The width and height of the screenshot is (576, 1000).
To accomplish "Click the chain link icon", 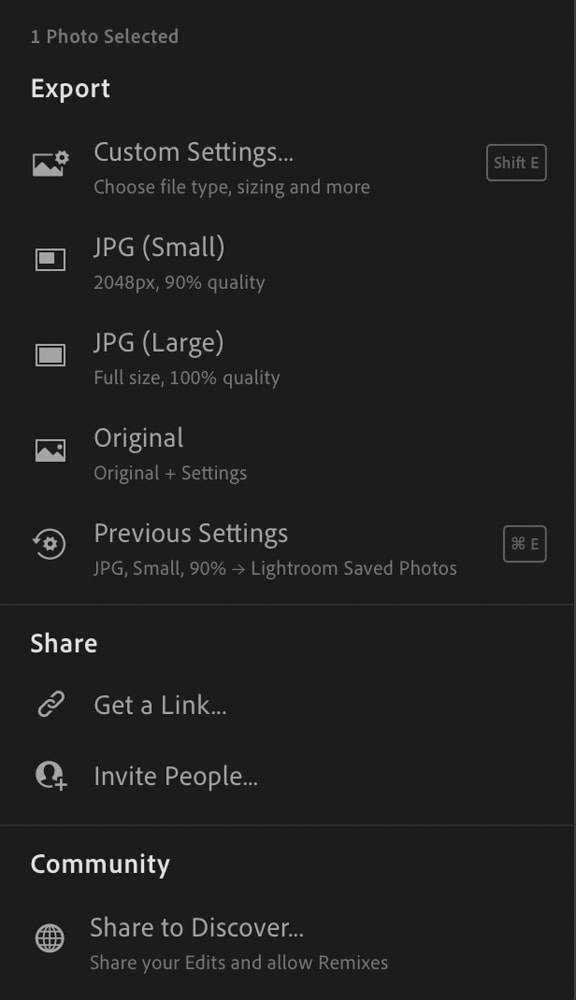I will click(x=50, y=704).
